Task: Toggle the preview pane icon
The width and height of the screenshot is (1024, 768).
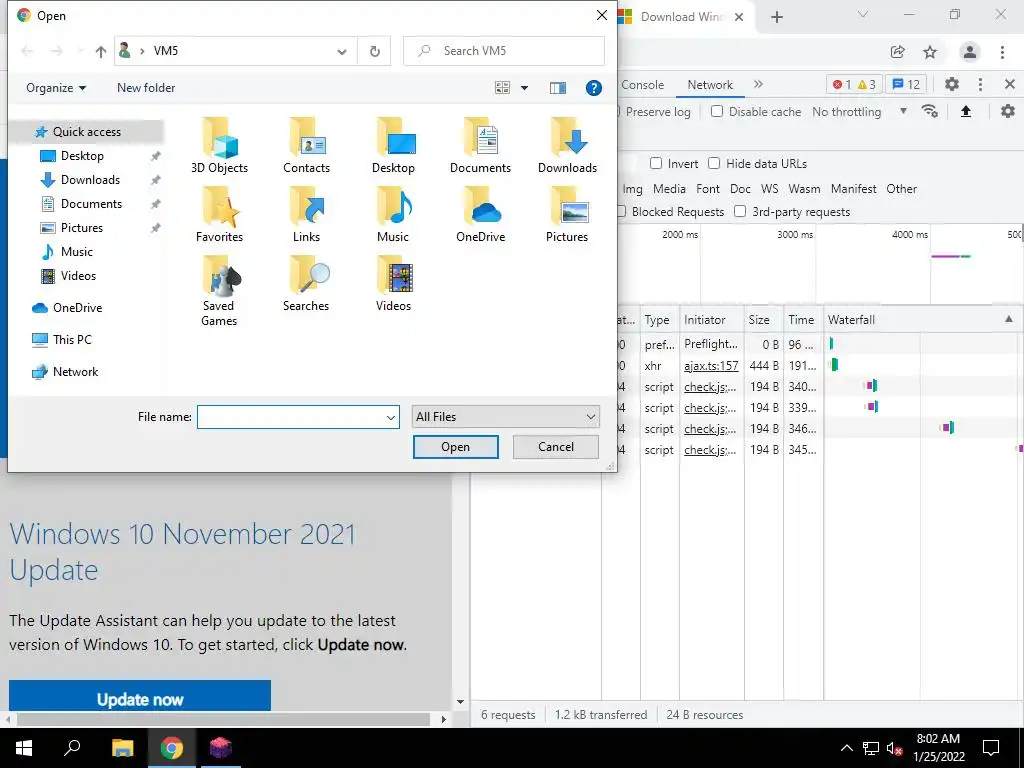Action: tap(558, 88)
